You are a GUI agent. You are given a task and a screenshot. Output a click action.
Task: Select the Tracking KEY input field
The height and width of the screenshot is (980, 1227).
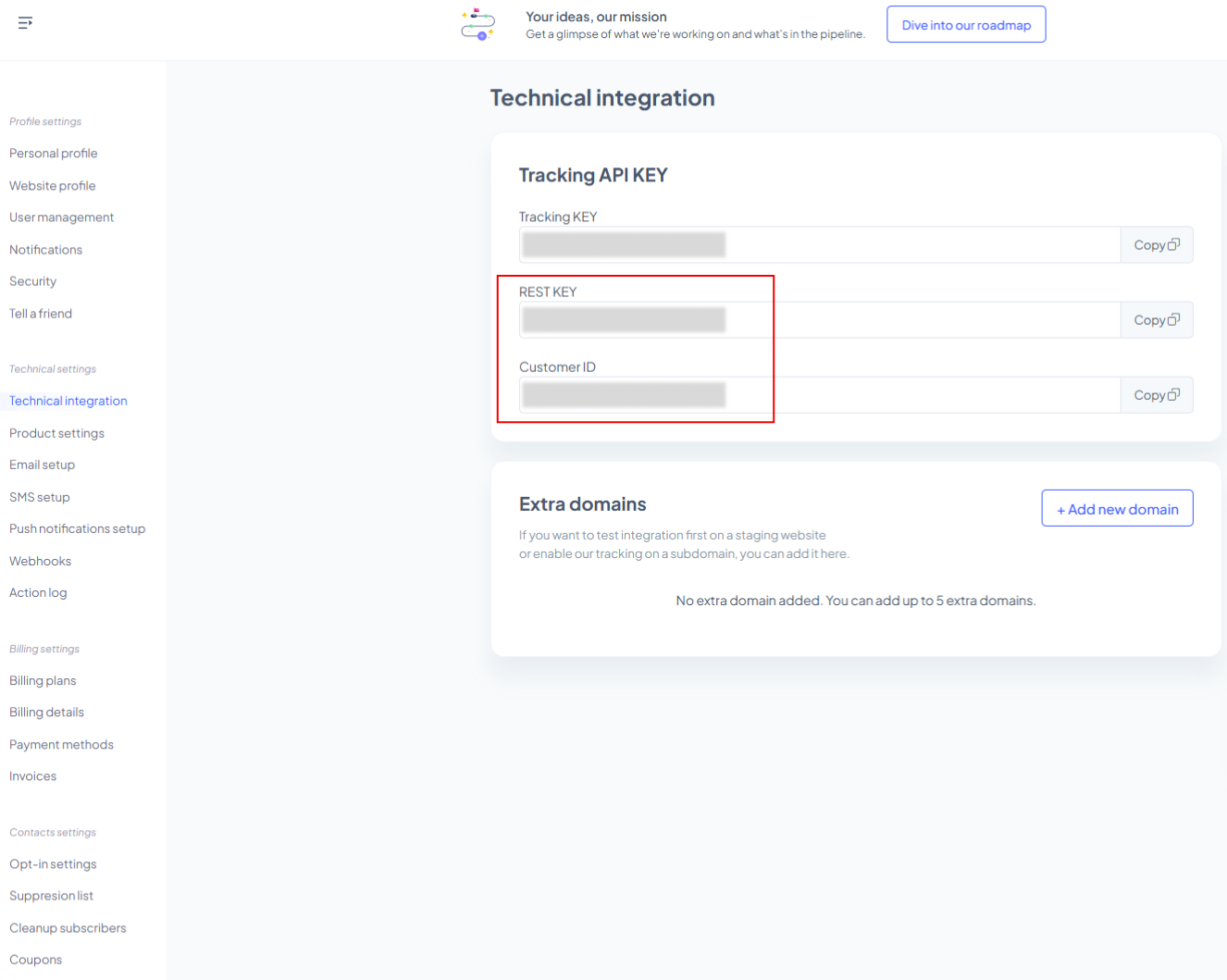tap(819, 245)
